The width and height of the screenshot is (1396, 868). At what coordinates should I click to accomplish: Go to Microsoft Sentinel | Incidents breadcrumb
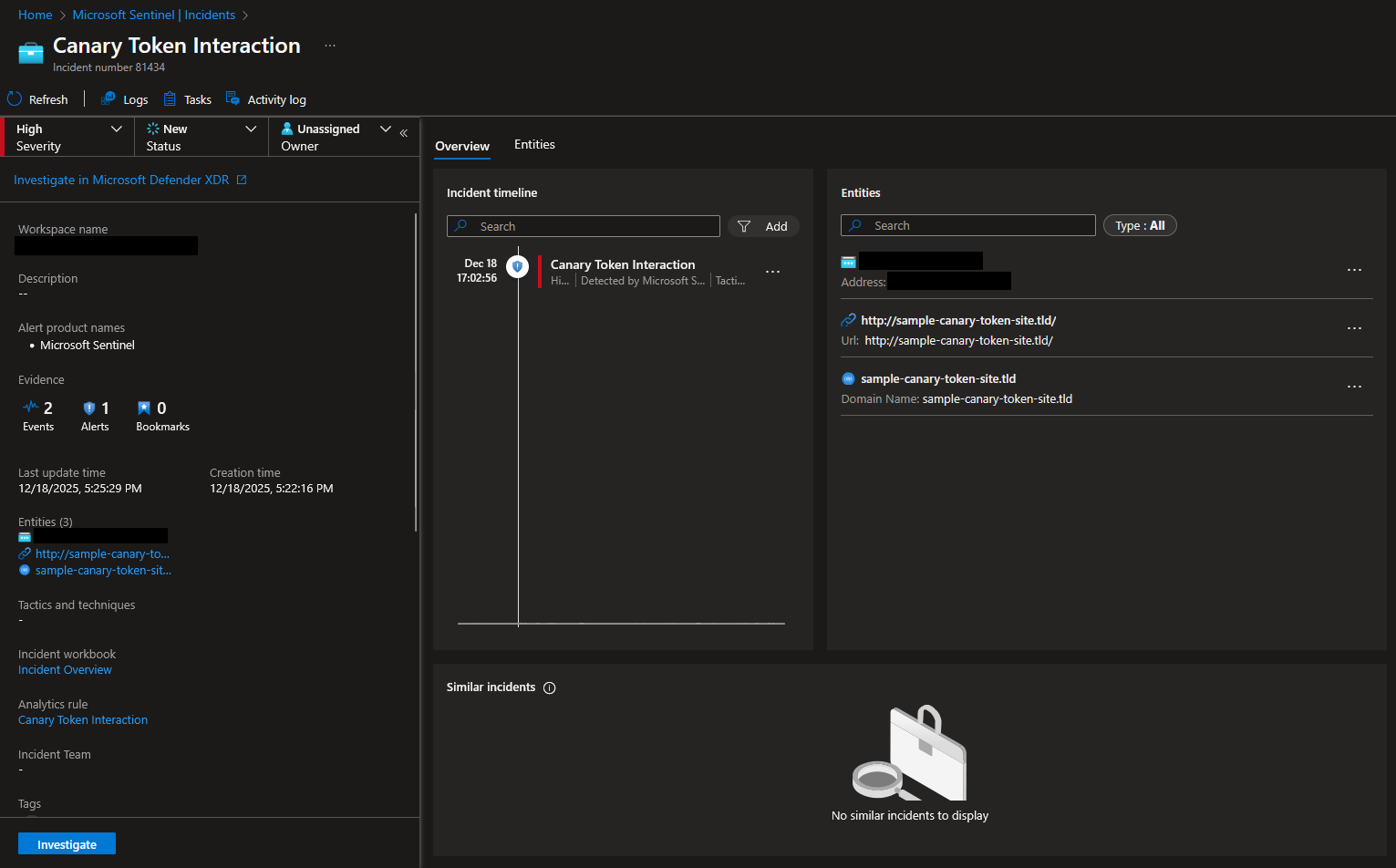point(154,15)
